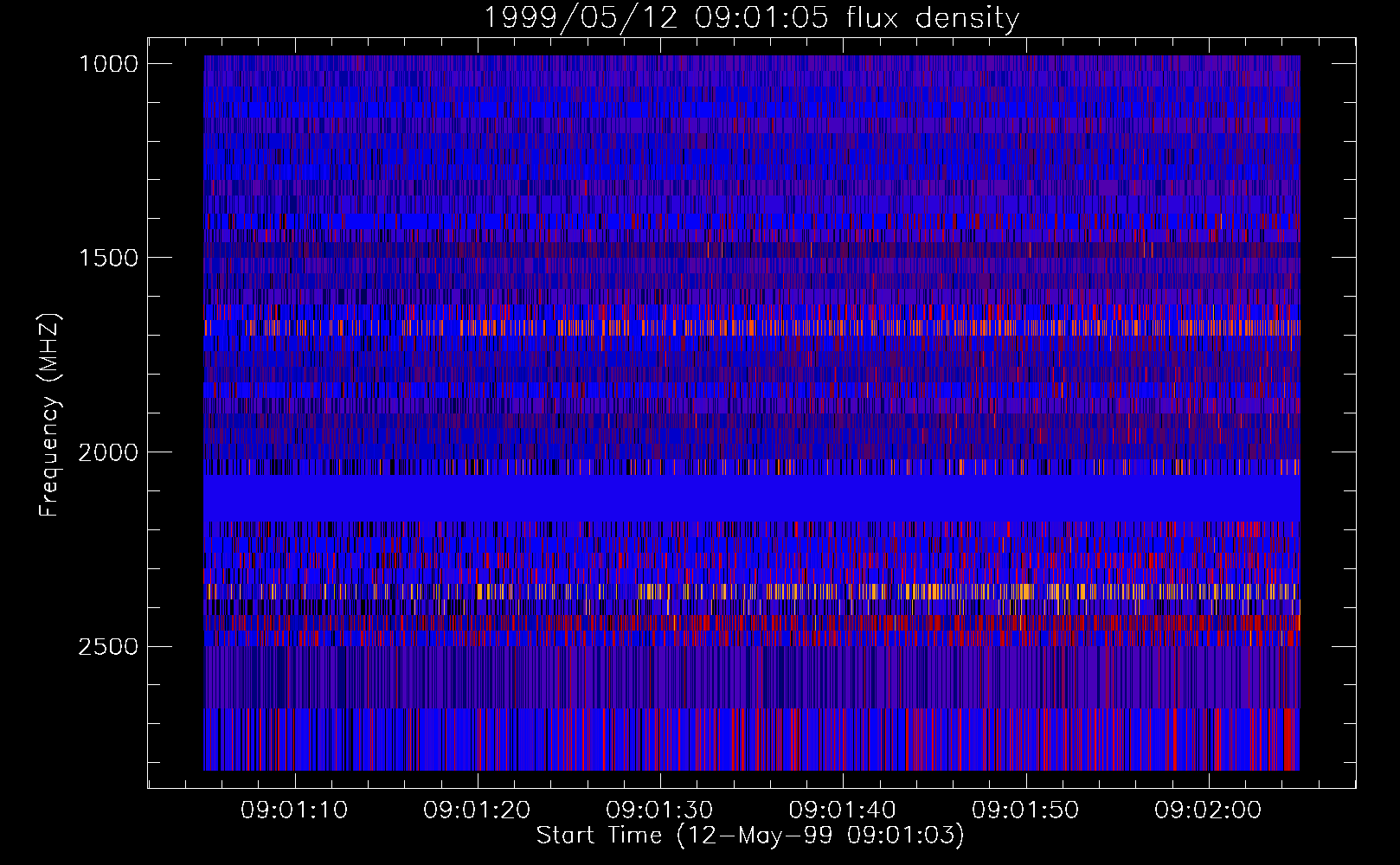This screenshot has width=1400, height=865.
Task: Click the 09:01:30 time tick label
Action: click(x=659, y=811)
